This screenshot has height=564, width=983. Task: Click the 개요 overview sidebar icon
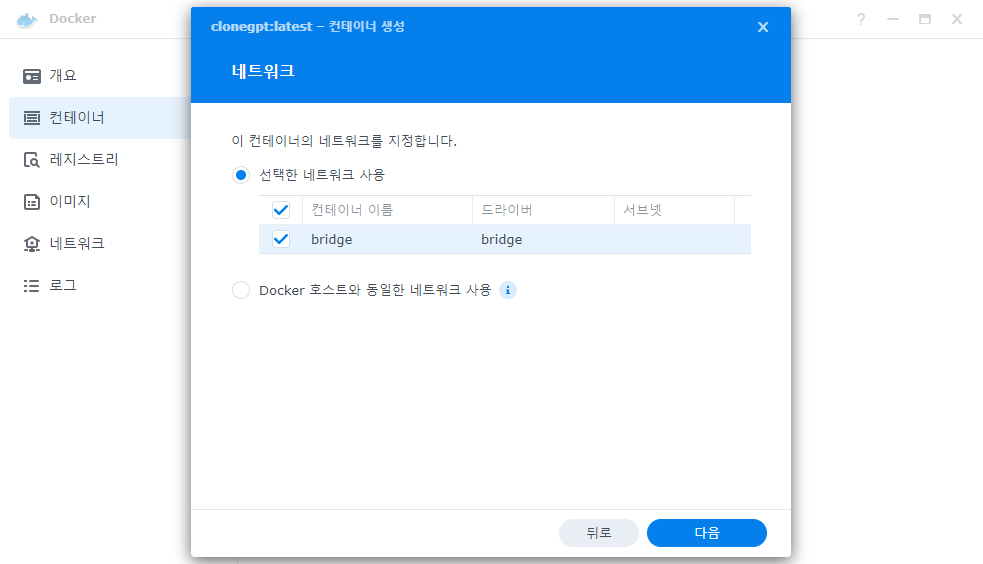(32, 76)
